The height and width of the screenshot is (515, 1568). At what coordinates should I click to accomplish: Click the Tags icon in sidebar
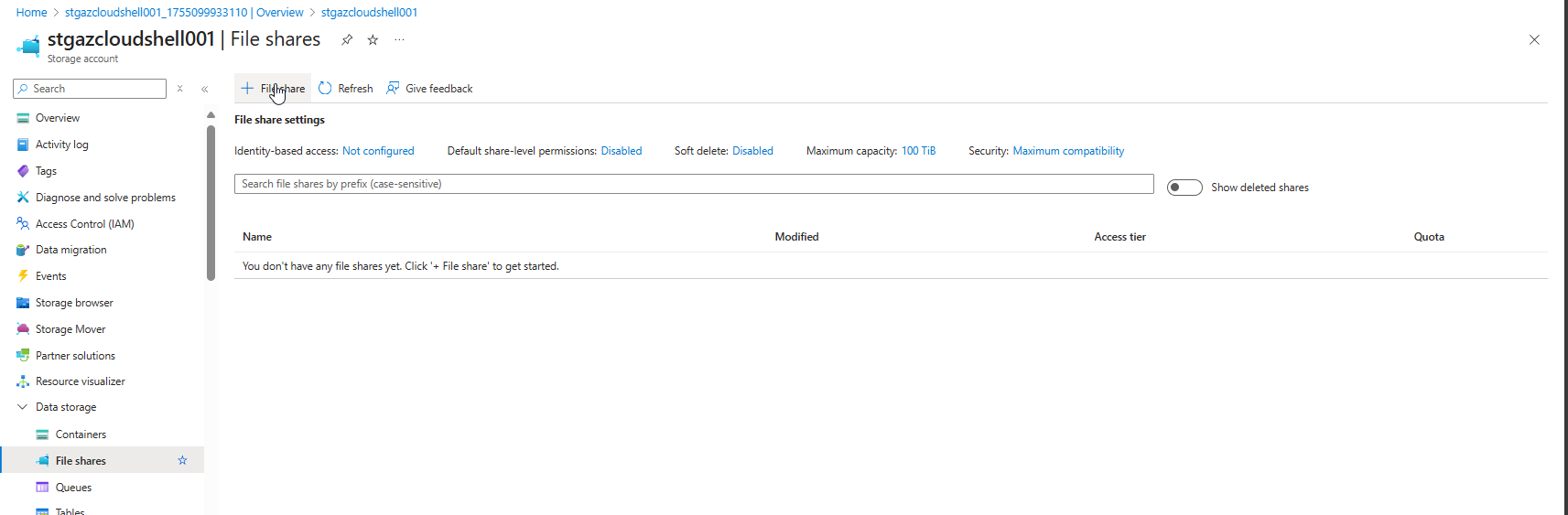pos(23,171)
